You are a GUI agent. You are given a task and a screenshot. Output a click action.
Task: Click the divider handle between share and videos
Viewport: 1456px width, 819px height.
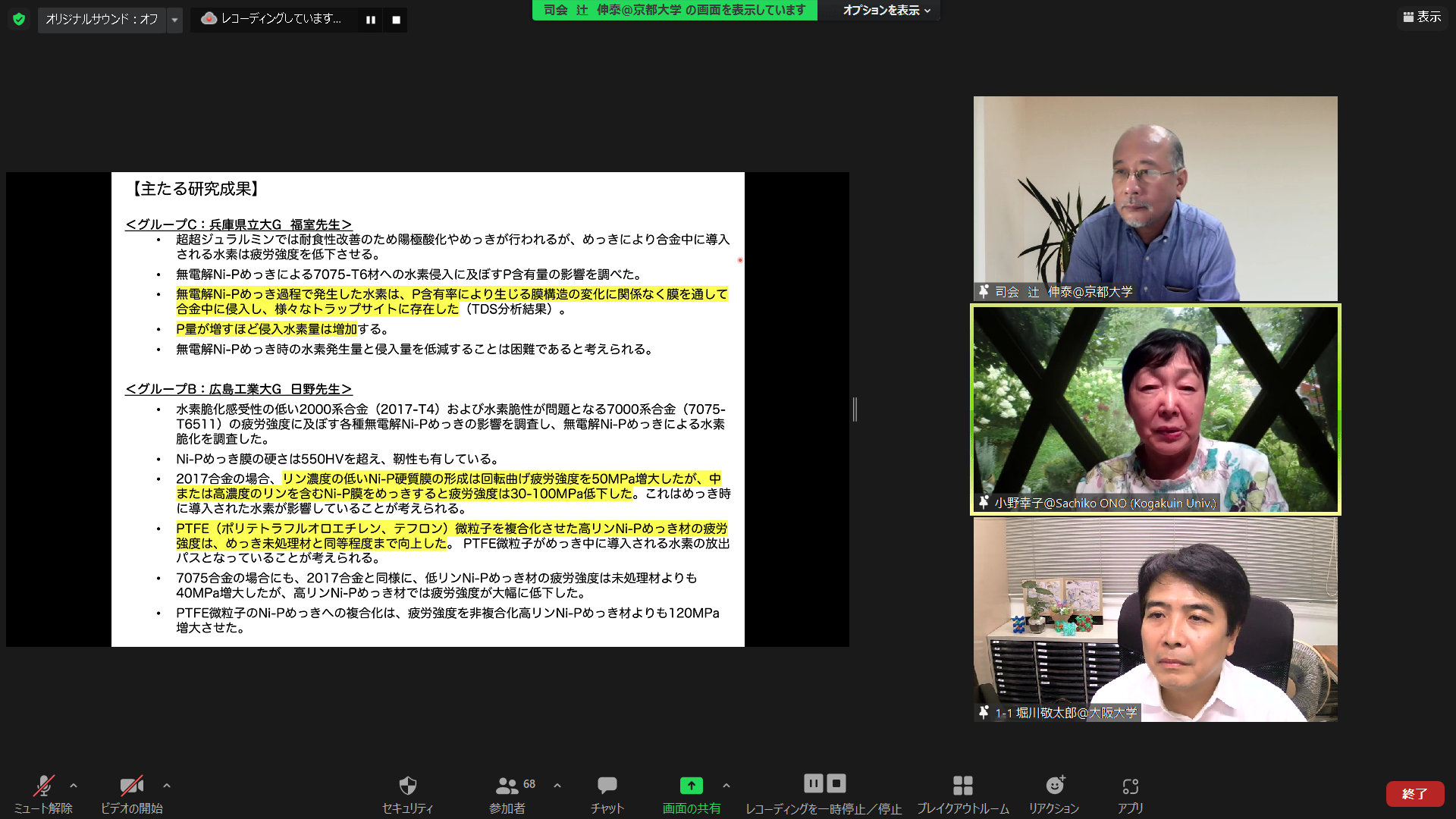(x=855, y=409)
